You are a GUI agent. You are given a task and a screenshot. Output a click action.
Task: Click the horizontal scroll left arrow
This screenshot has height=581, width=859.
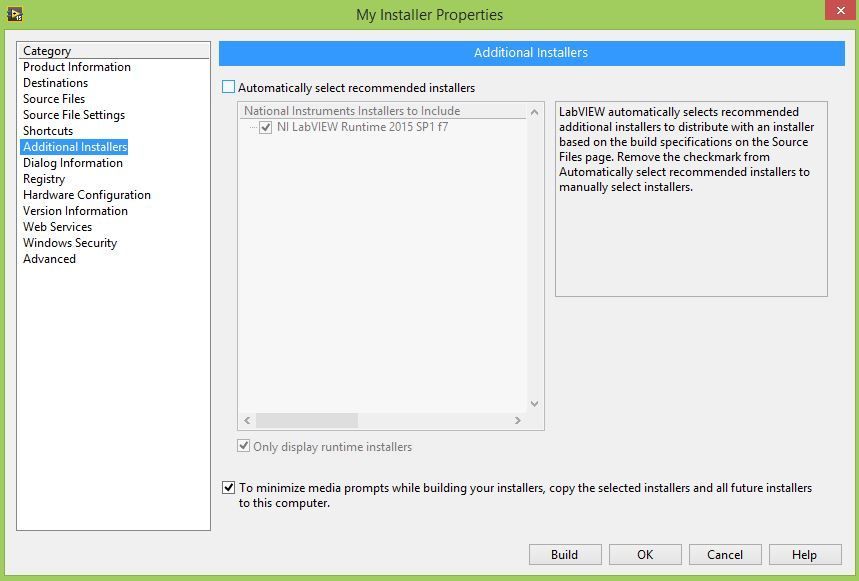coord(248,421)
